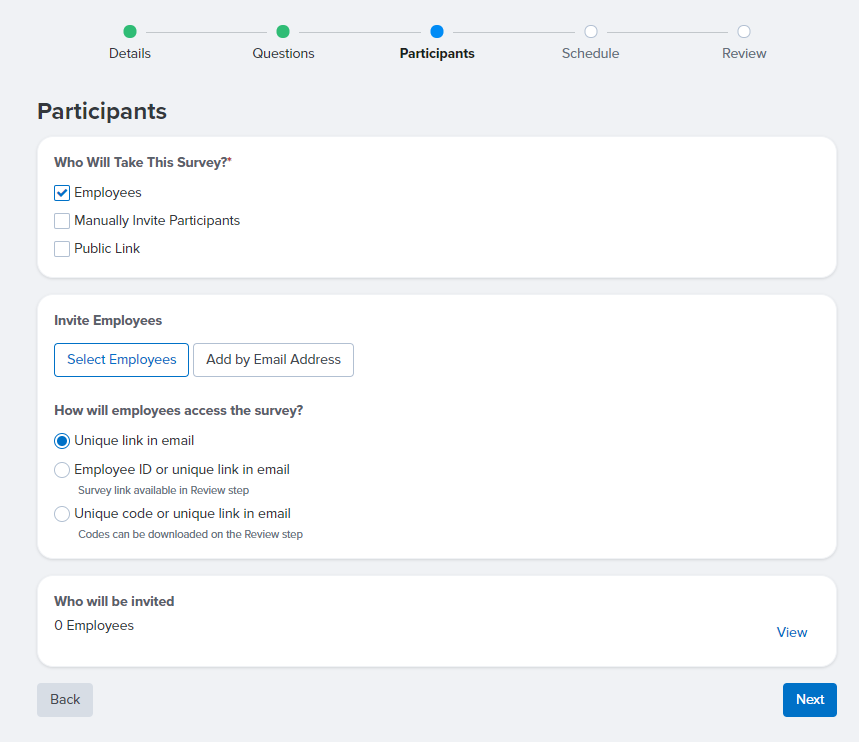Screen dimensions: 859x742
Task: Check the Public Link option
Action: pyautogui.click(x=62, y=248)
